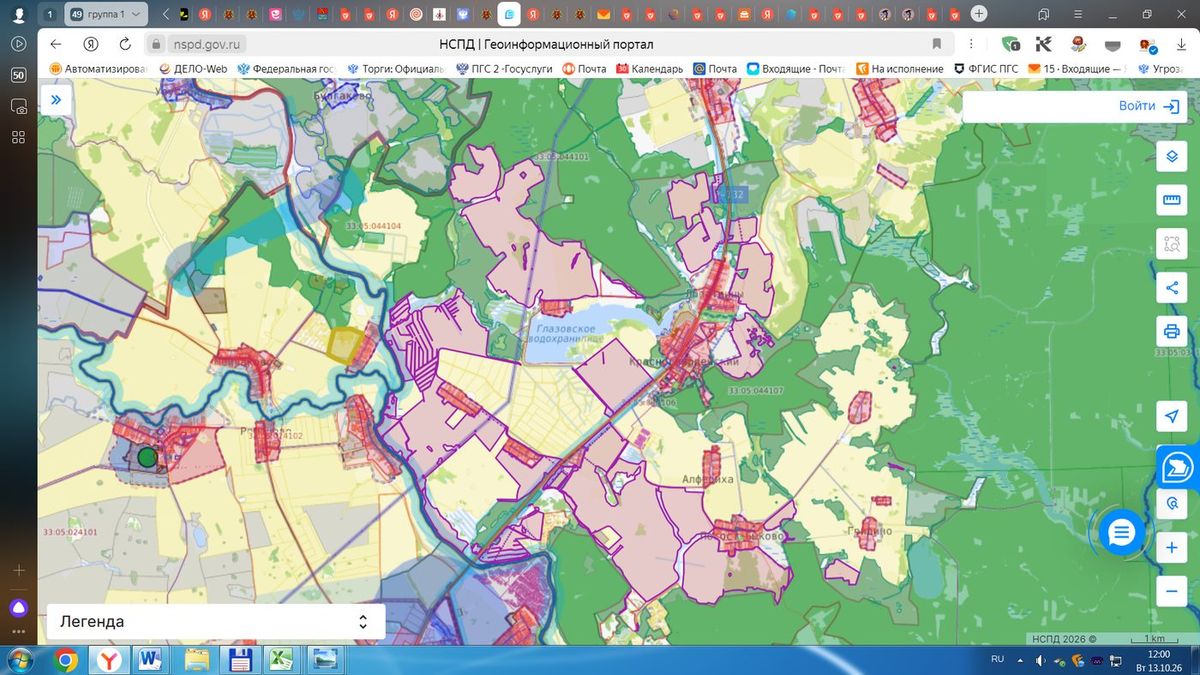The image size is (1200, 675).
Task: Click the green dot map marker
Action: pyautogui.click(x=148, y=457)
